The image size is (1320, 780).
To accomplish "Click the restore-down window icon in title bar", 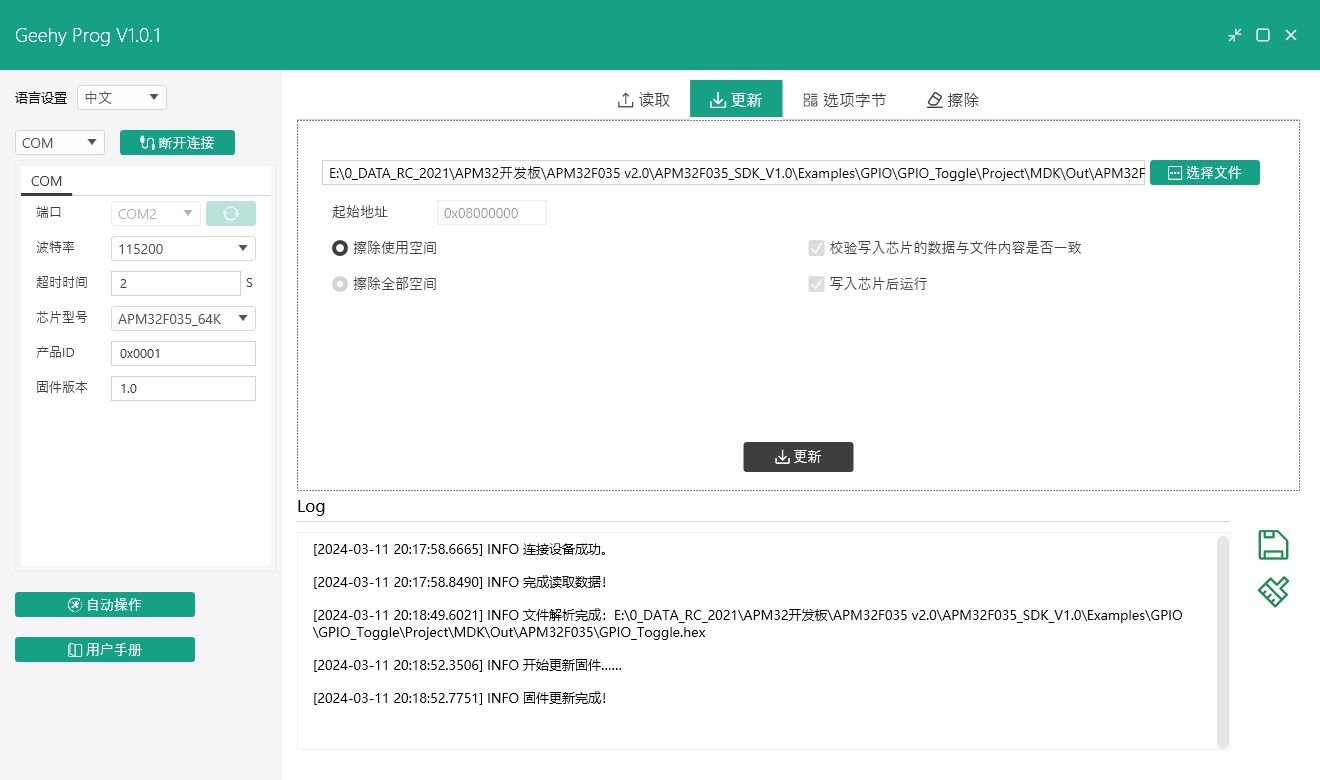I will coord(1235,35).
